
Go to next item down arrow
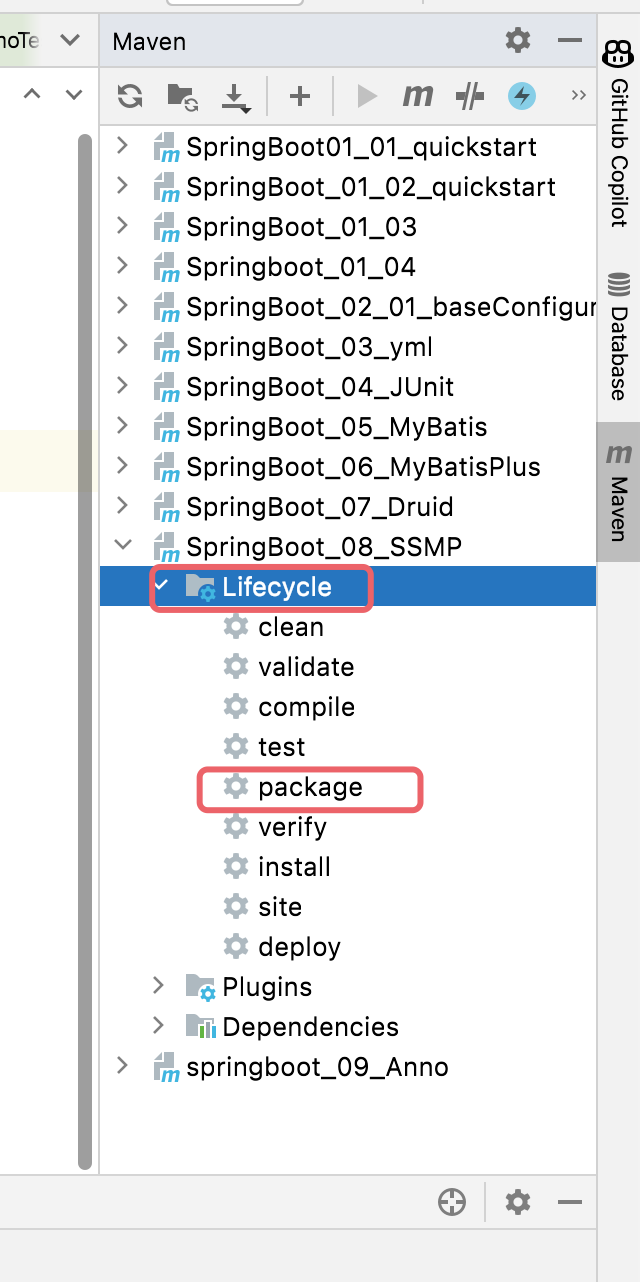(x=73, y=94)
